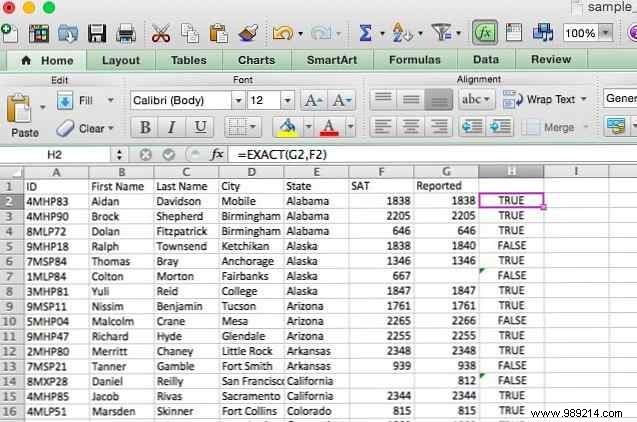Open the fill color dropdown arrow

(x=308, y=128)
